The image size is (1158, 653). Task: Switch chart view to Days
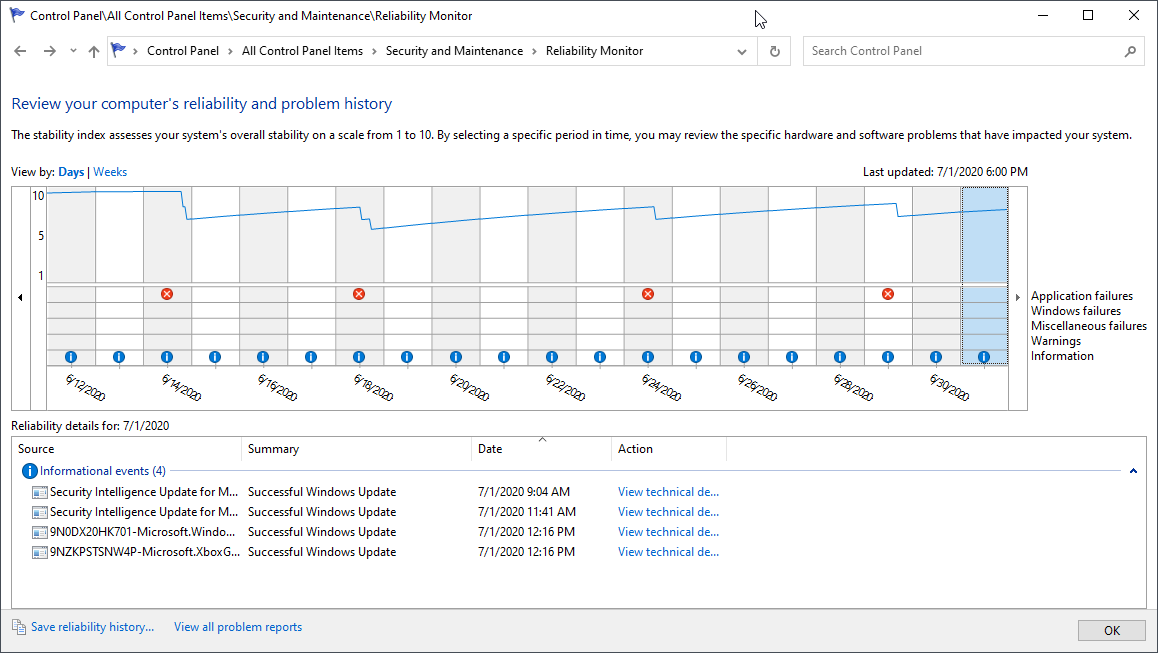coord(71,172)
